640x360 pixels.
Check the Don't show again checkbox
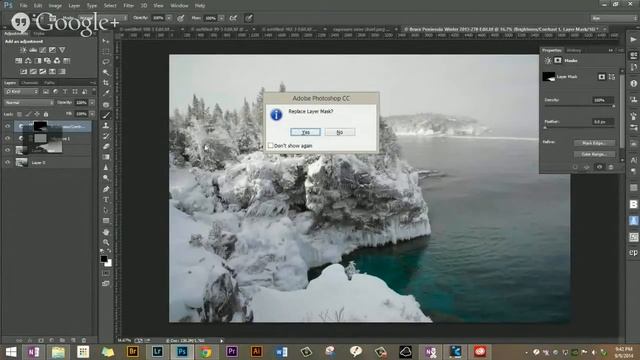tap(270, 145)
